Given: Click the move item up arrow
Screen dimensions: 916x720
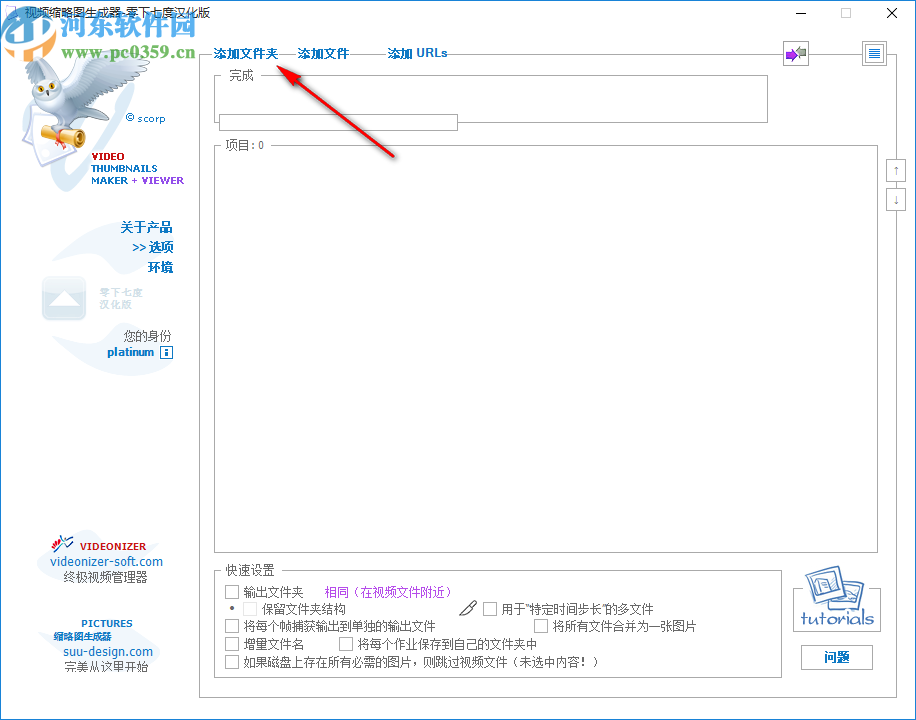Looking at the screenshot, I should (895, 169).
